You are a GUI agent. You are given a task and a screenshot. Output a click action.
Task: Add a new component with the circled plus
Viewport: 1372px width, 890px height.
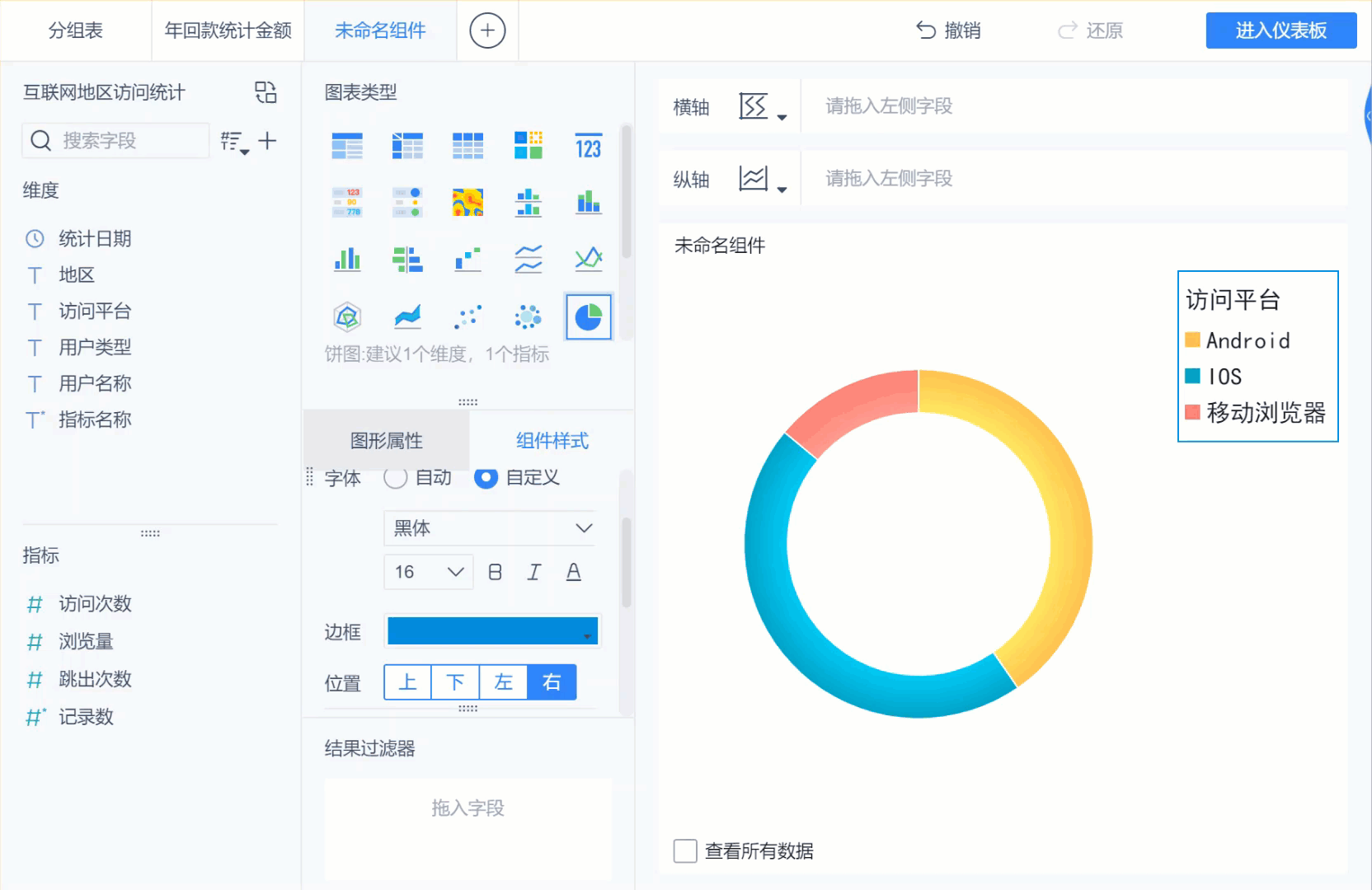tap(487, 30)
